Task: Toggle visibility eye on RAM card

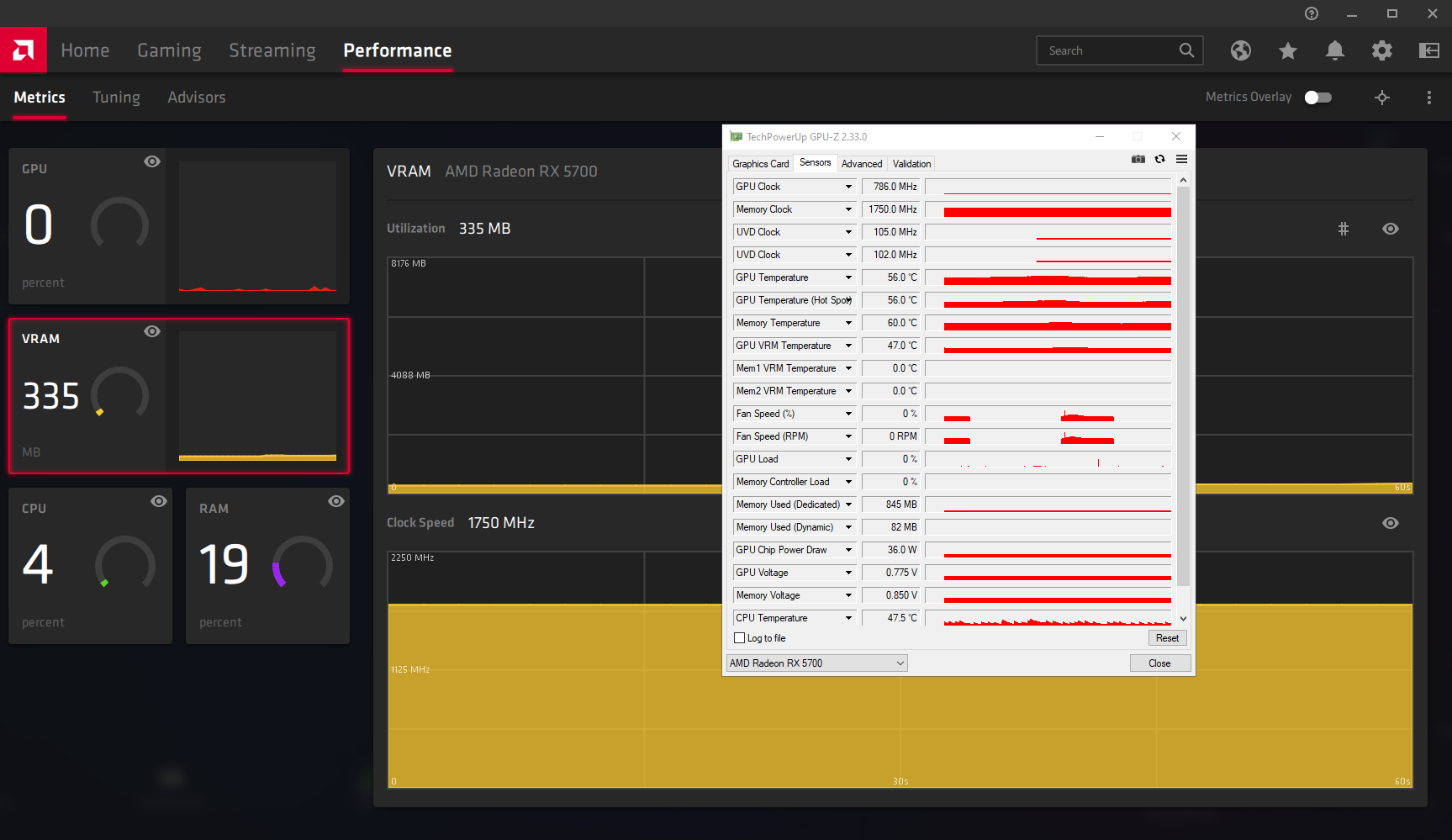Action: [x=336, y=501]
